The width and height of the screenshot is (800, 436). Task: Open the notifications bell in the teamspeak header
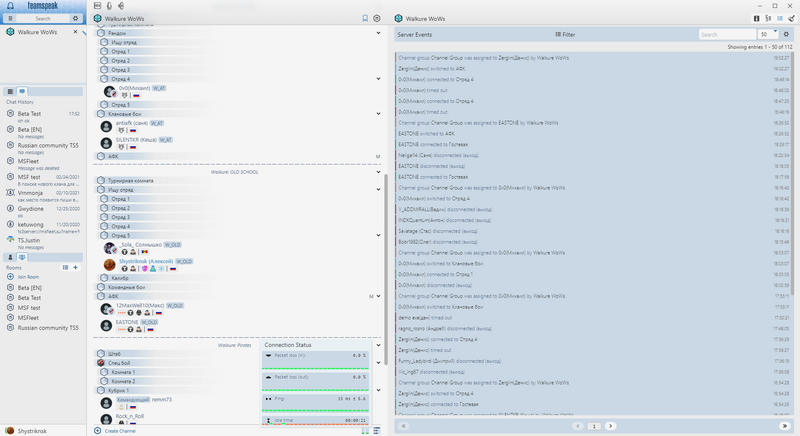coord(10,6)
